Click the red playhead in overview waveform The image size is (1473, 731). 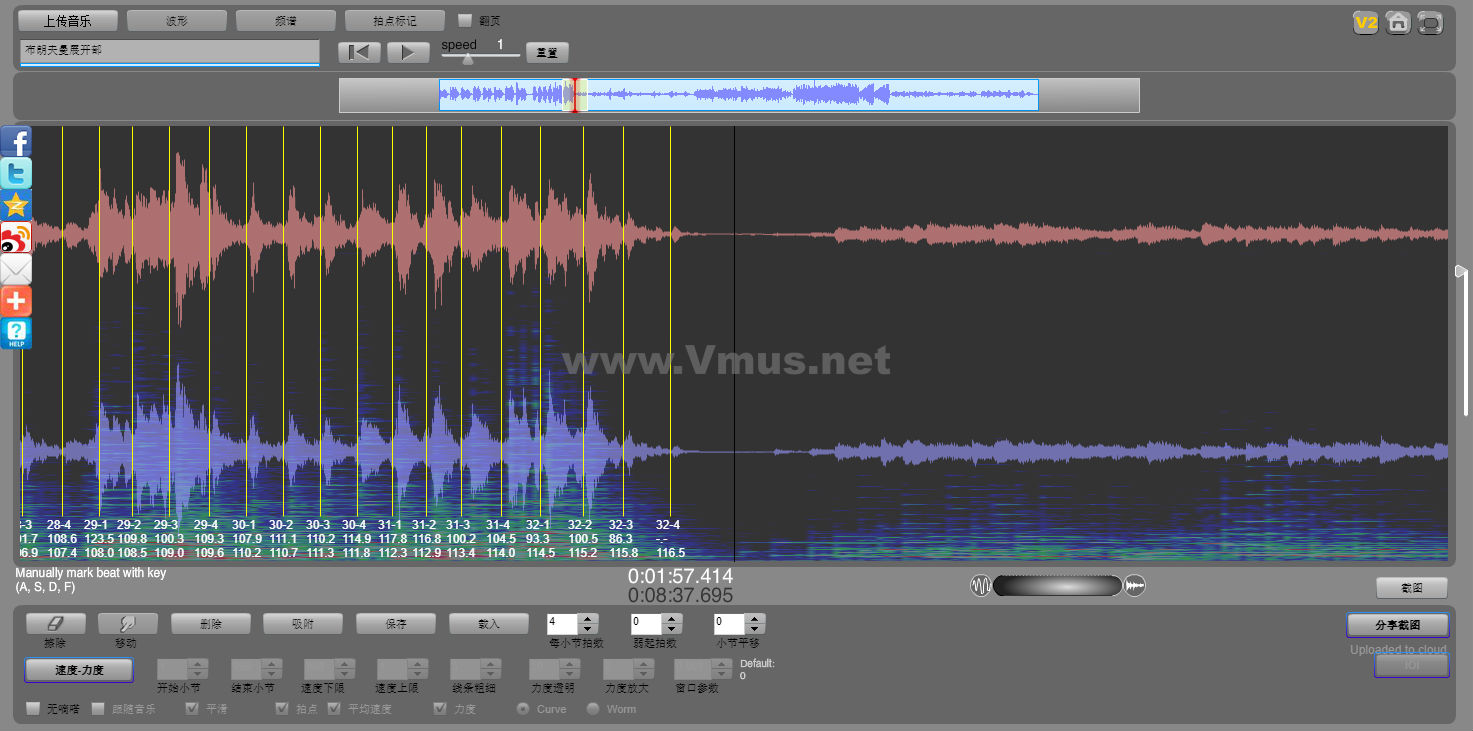coord(575,96)
